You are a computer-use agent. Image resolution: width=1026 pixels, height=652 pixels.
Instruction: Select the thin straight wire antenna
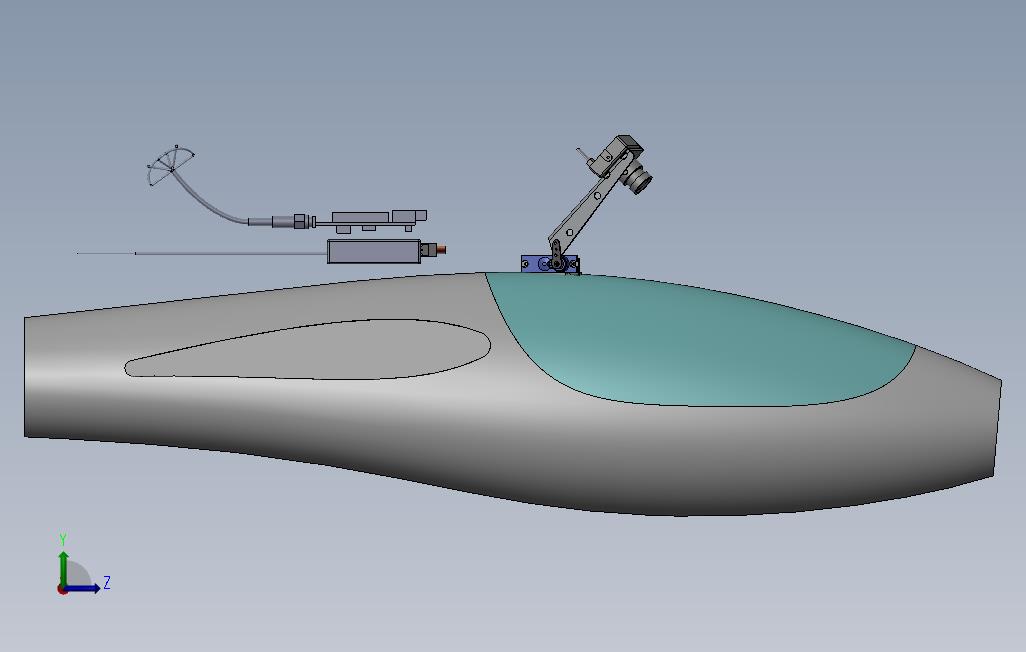[202, 253]
